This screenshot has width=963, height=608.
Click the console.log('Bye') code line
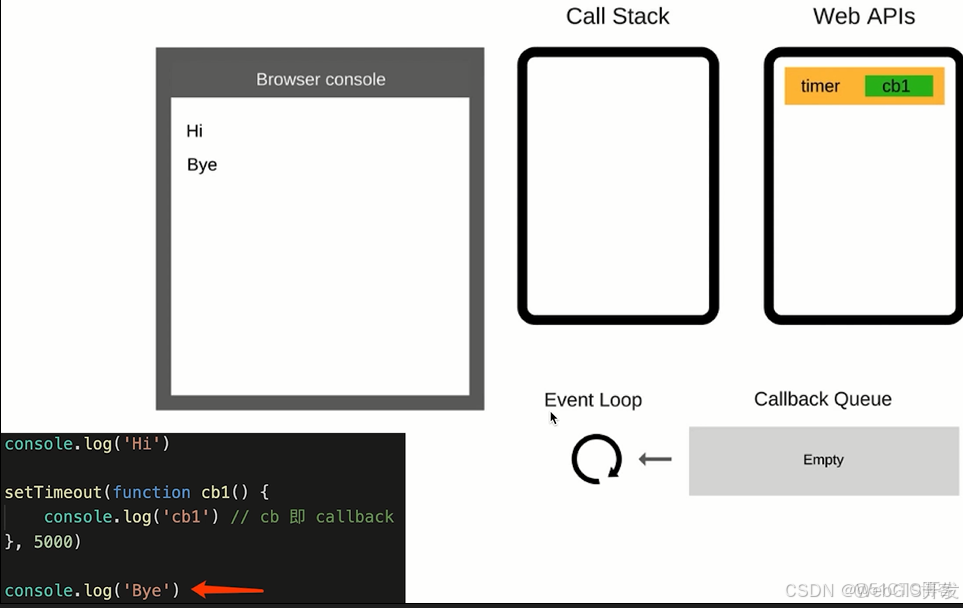coord(92,591)
